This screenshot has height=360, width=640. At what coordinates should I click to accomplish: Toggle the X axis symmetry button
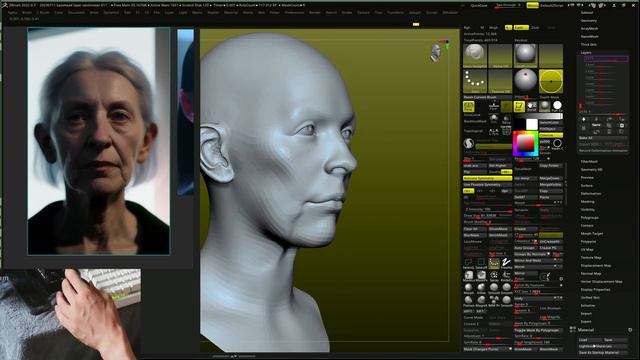point(468,191)
